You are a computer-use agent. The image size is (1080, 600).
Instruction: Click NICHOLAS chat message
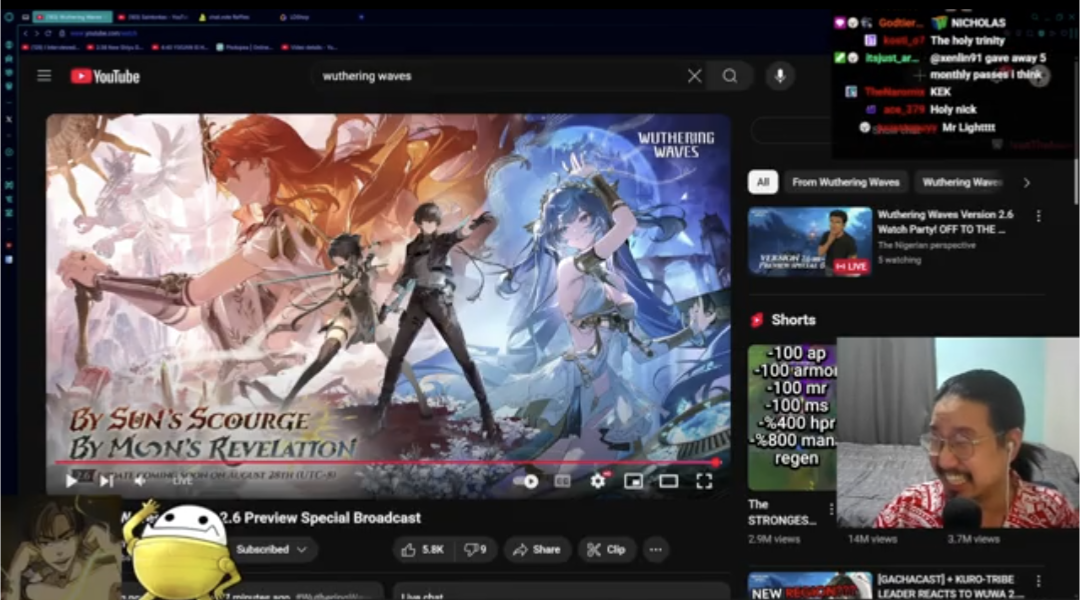pyautogui.click(x=978, y=23)
